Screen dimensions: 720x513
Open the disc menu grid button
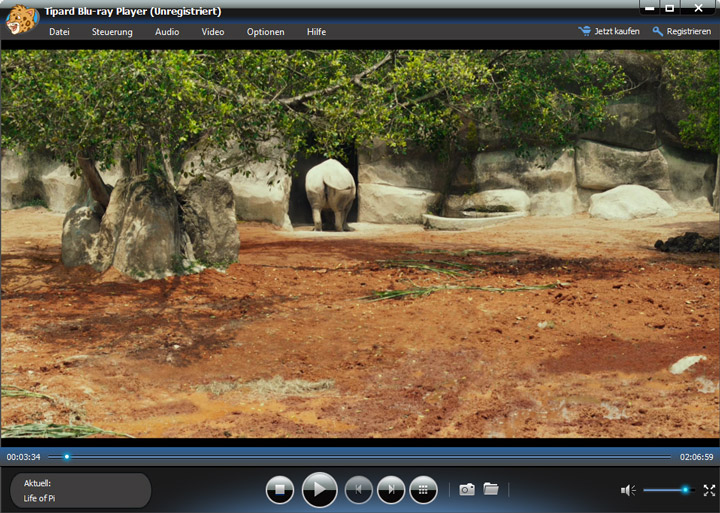(423, 490)
